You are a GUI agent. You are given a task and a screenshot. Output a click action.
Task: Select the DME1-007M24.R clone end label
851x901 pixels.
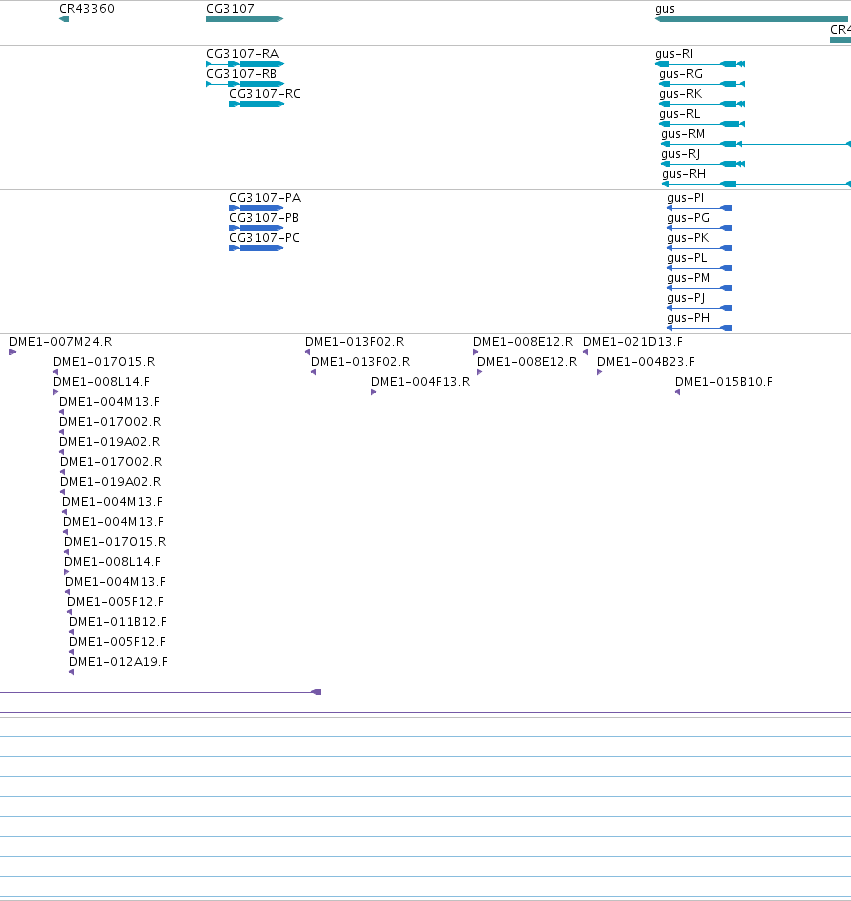click(60, 342)
